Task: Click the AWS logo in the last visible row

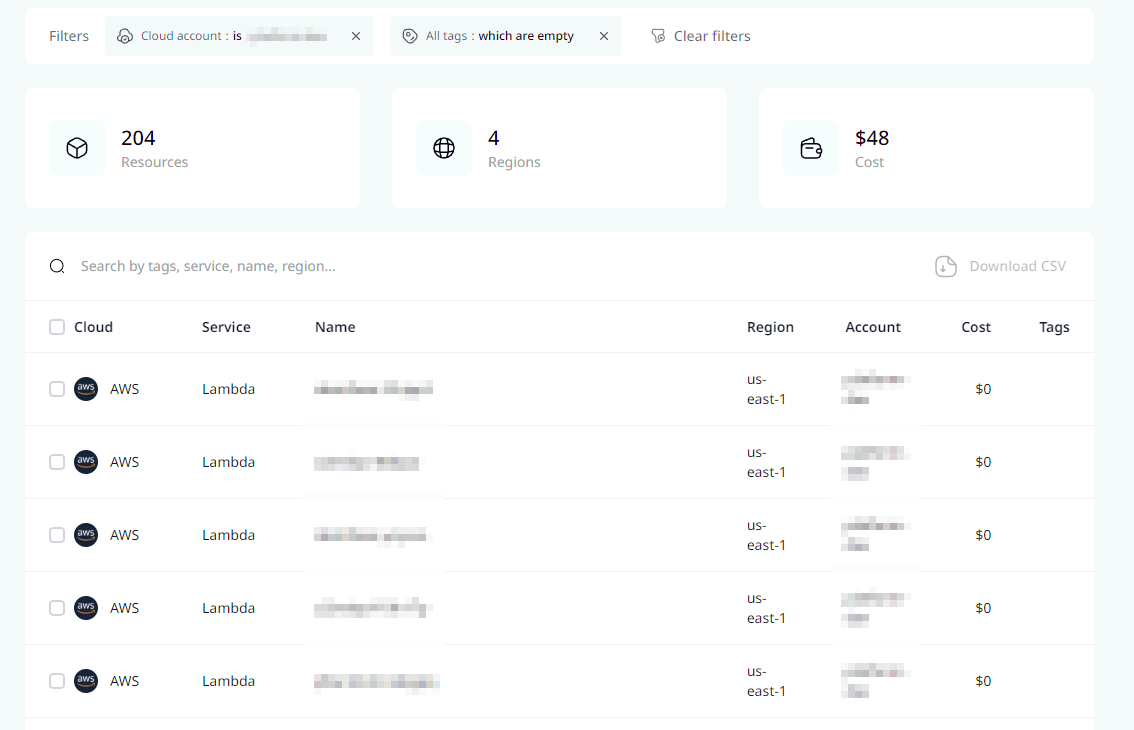Action: (86, 681)
